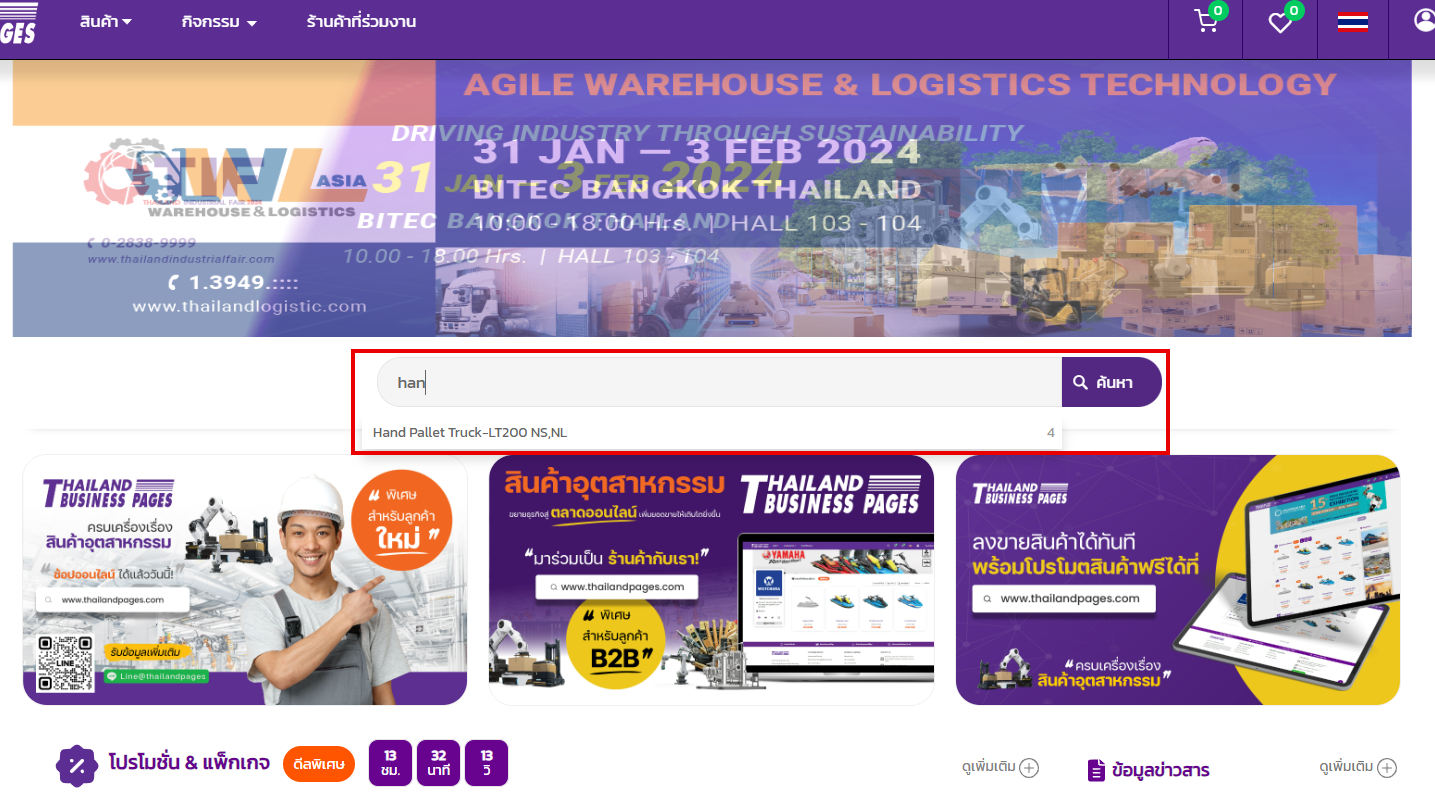Image resolution: width=1435 pixels, height=796 pixels.
Task: Open the B2B industrial products banner
Action: [x=711, y=580]
